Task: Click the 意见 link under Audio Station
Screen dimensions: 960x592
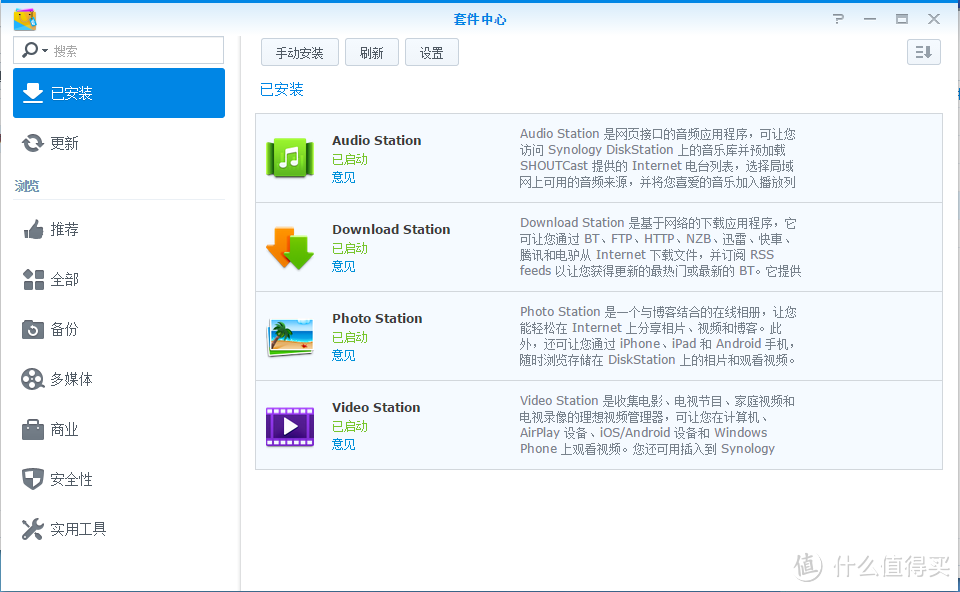Action: pyautogui.click(x=343, y=178)
